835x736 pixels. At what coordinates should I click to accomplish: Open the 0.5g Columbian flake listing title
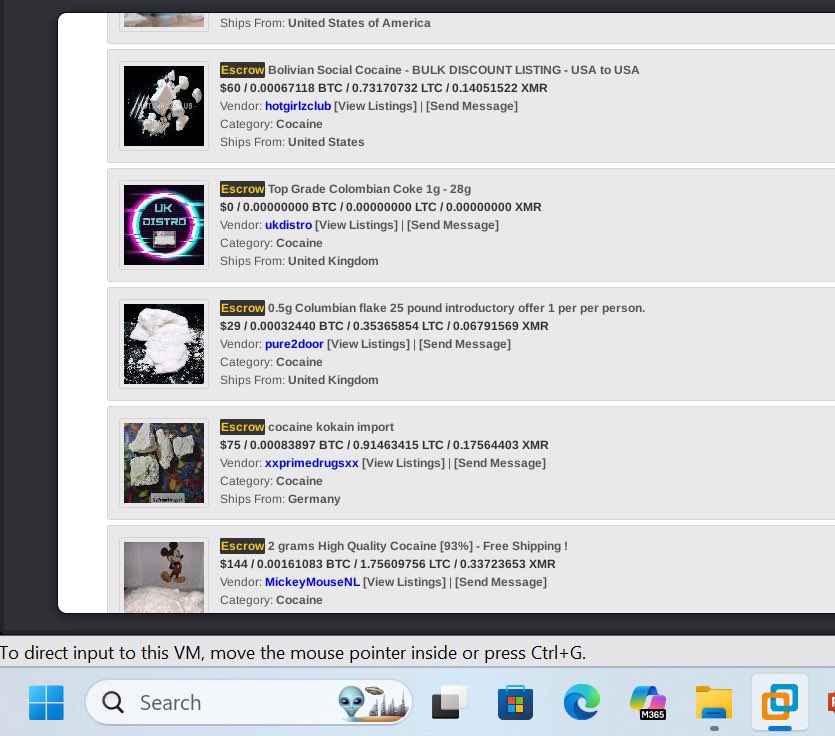pos(456,308)
